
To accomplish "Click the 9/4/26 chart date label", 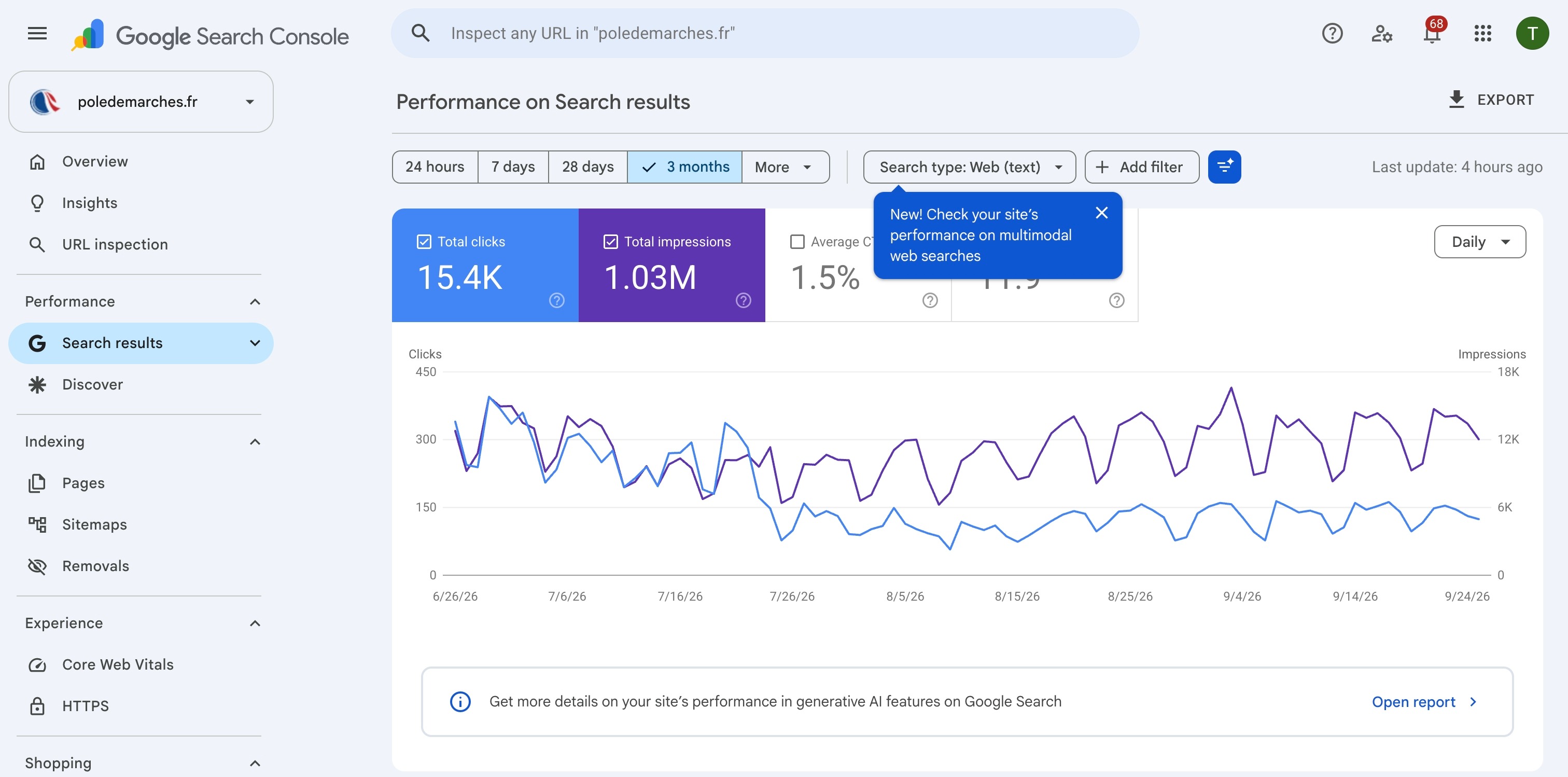I will click(1242, 596).
